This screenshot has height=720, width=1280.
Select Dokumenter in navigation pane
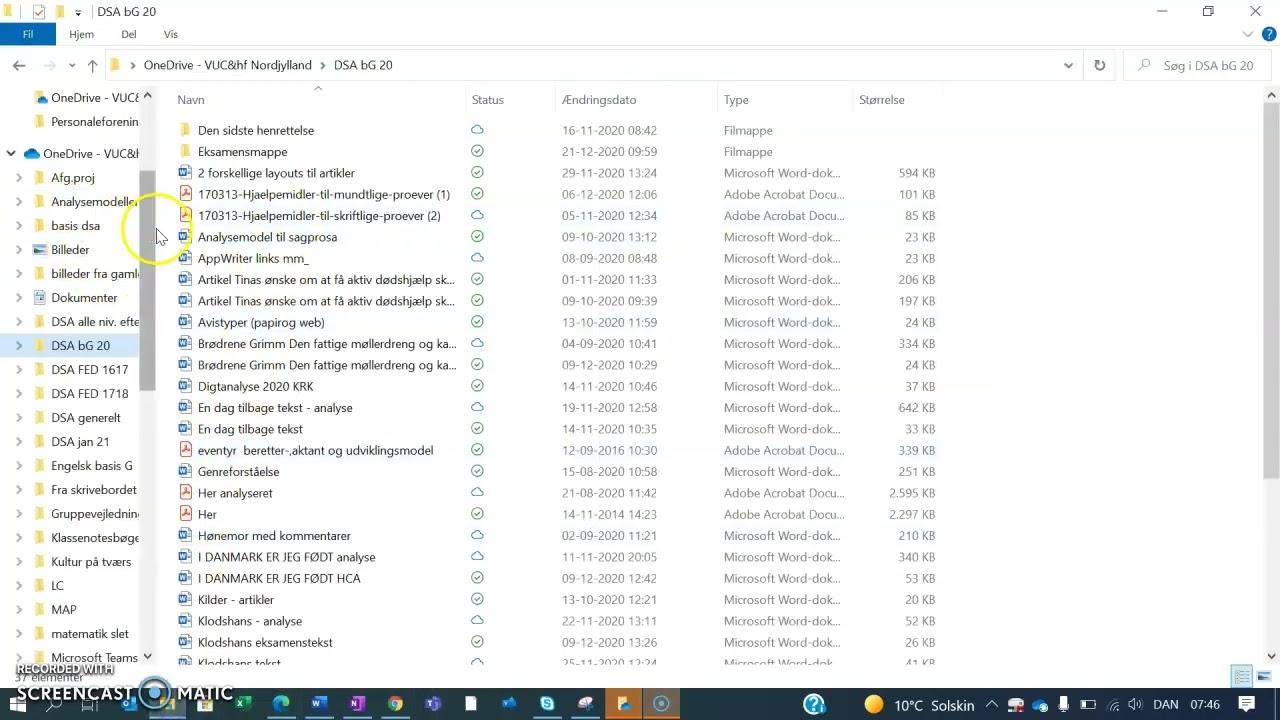pyautogui.click(x=84, y=298)
